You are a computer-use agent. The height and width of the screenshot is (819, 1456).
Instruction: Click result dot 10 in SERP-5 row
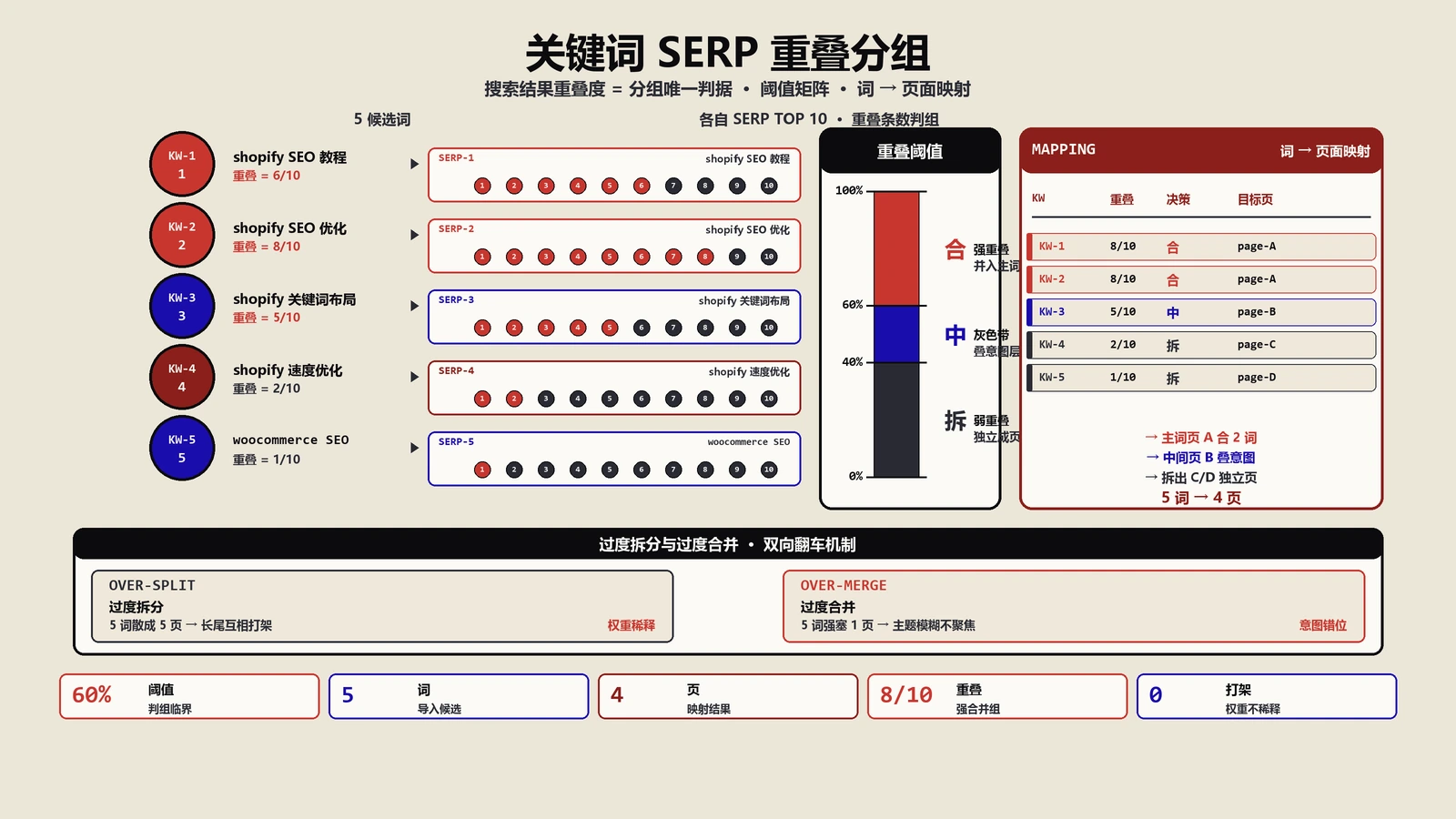pos(769,470)
